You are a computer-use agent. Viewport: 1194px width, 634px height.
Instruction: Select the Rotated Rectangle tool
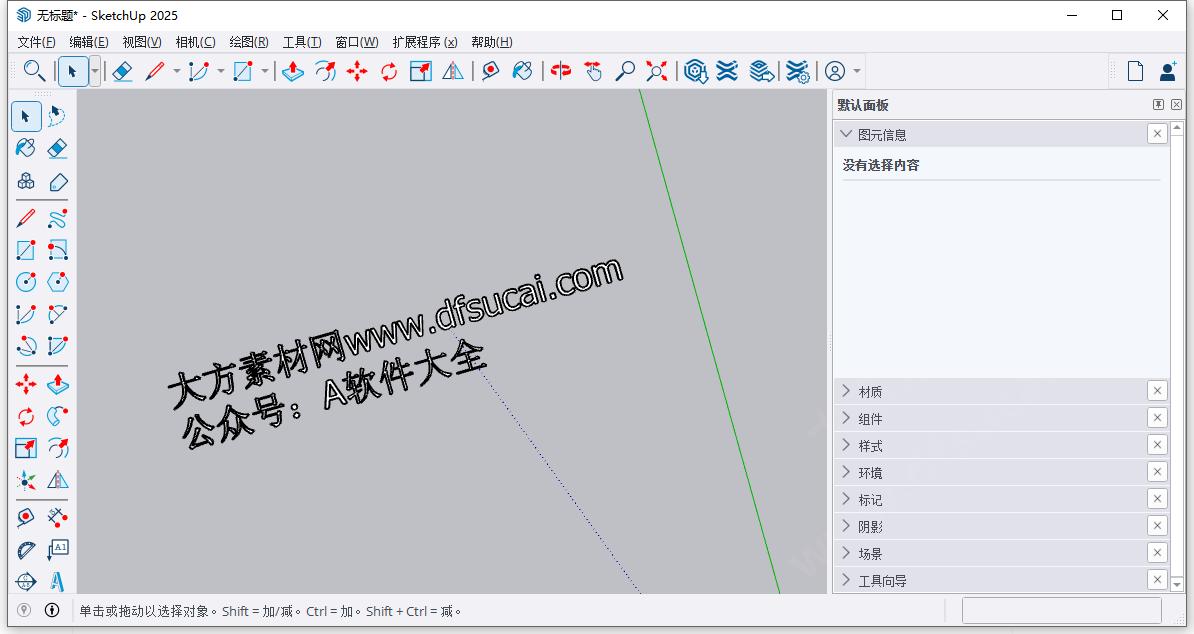58,250
